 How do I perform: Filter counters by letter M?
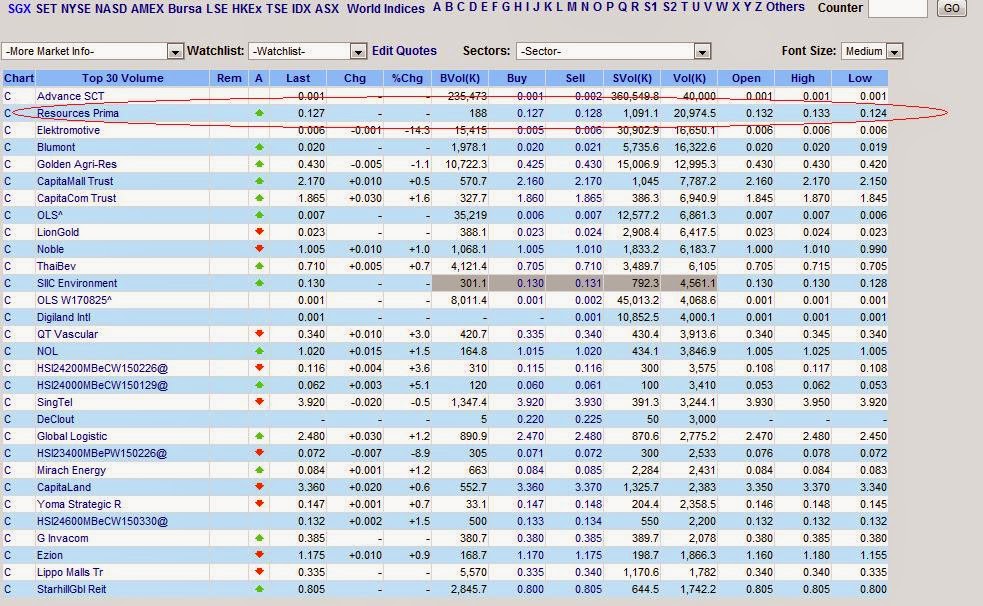[x=572, y=8]
